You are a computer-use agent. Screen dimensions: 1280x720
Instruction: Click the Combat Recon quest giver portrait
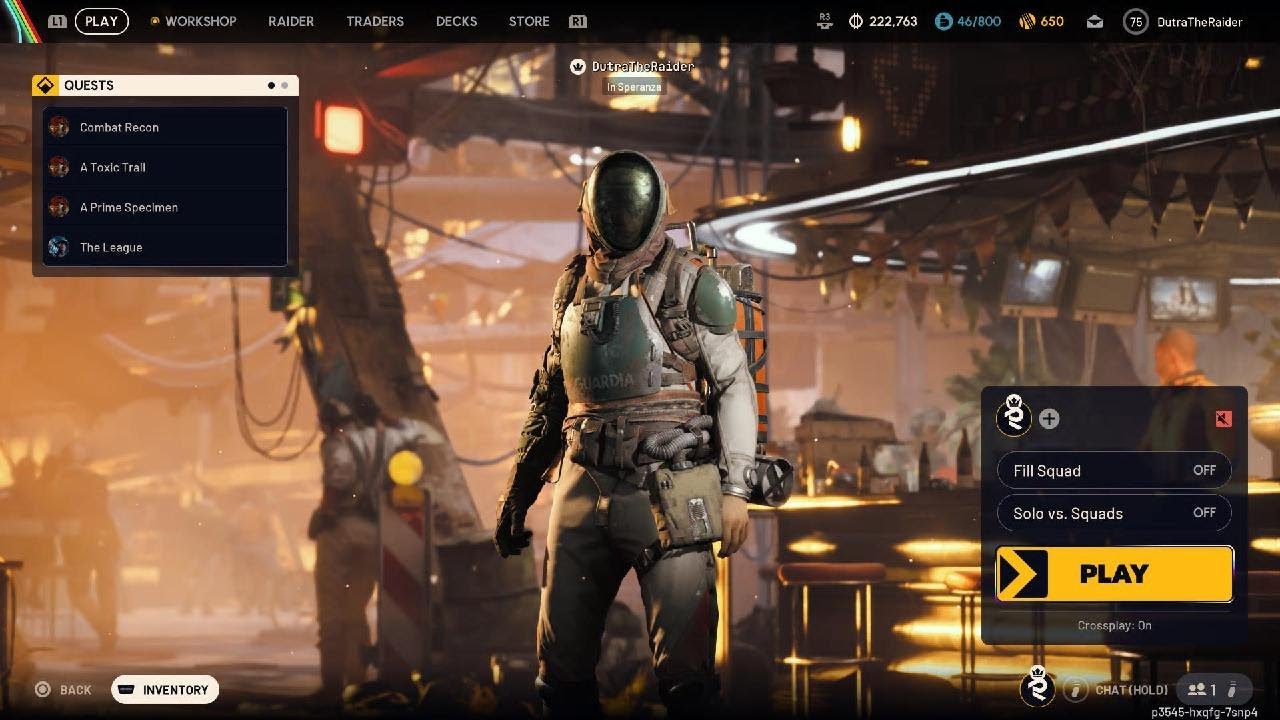point(59,127)
